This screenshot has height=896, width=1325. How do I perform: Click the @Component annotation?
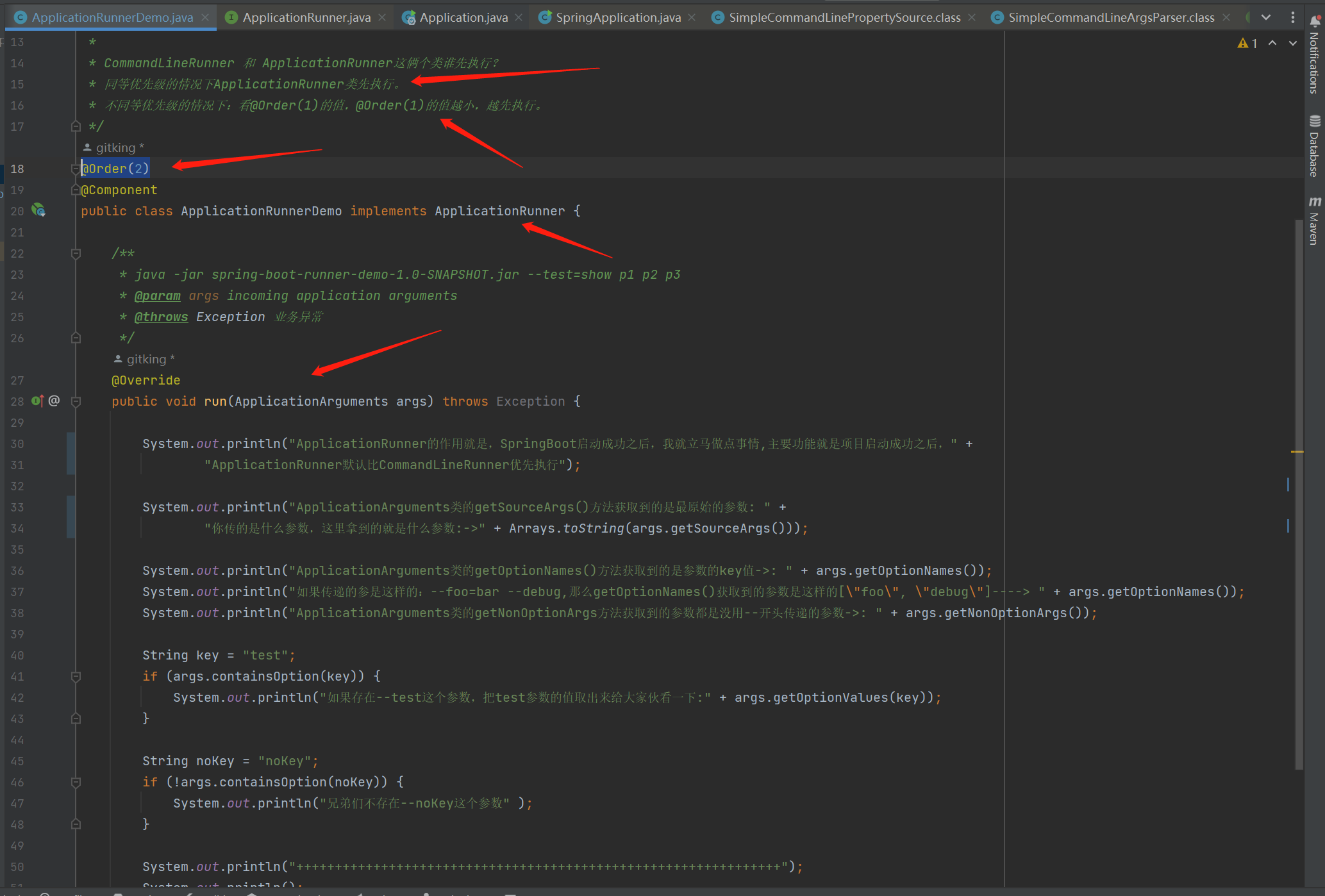119,190
